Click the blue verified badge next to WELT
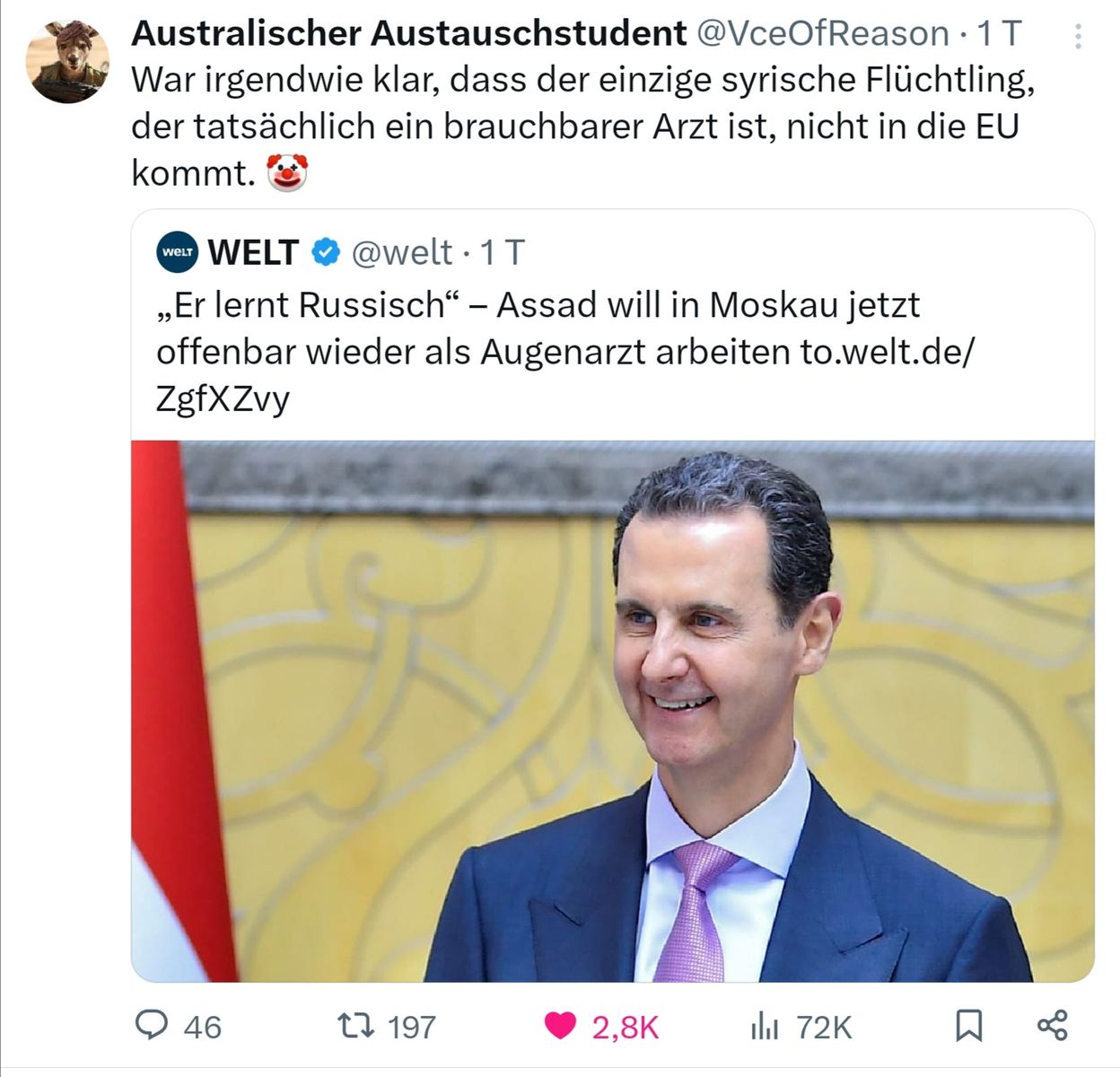 pos(325,253)
